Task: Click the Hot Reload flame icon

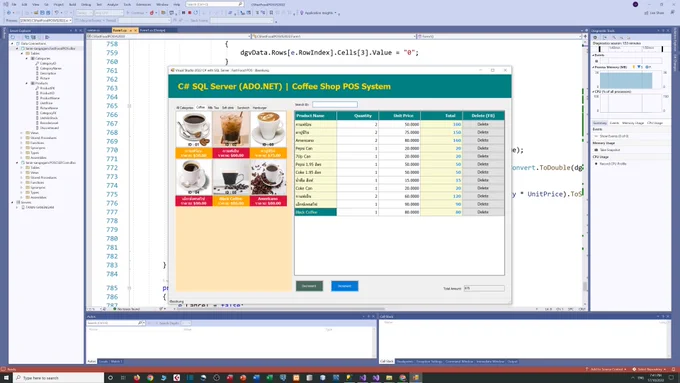Action: click(x=152, y=13)
